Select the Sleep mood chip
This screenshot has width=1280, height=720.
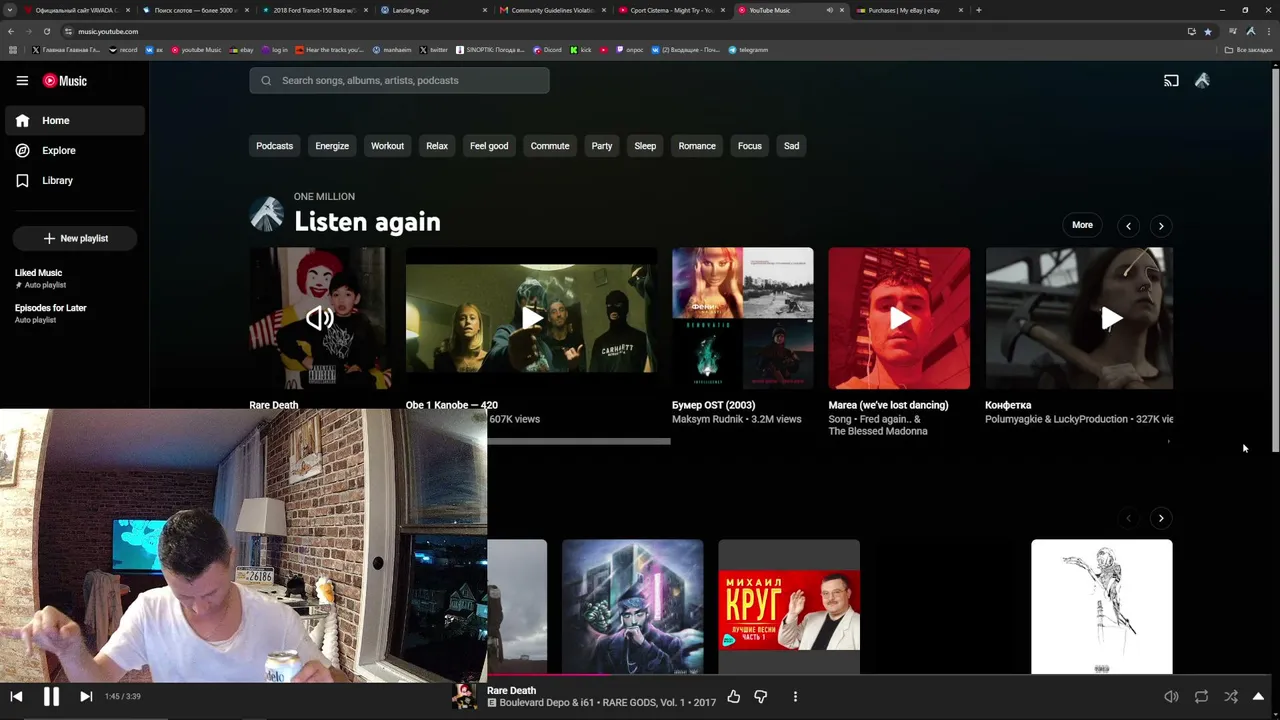coord(645,146)
